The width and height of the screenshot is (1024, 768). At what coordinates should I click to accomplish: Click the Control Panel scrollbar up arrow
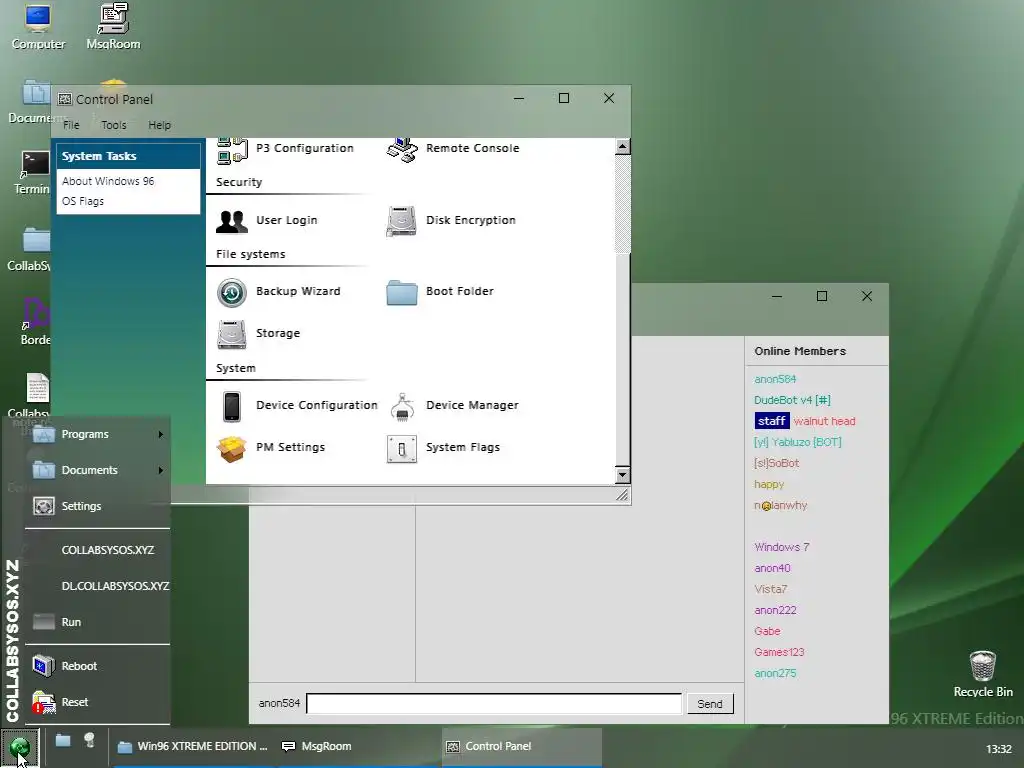tap(622, 147)
